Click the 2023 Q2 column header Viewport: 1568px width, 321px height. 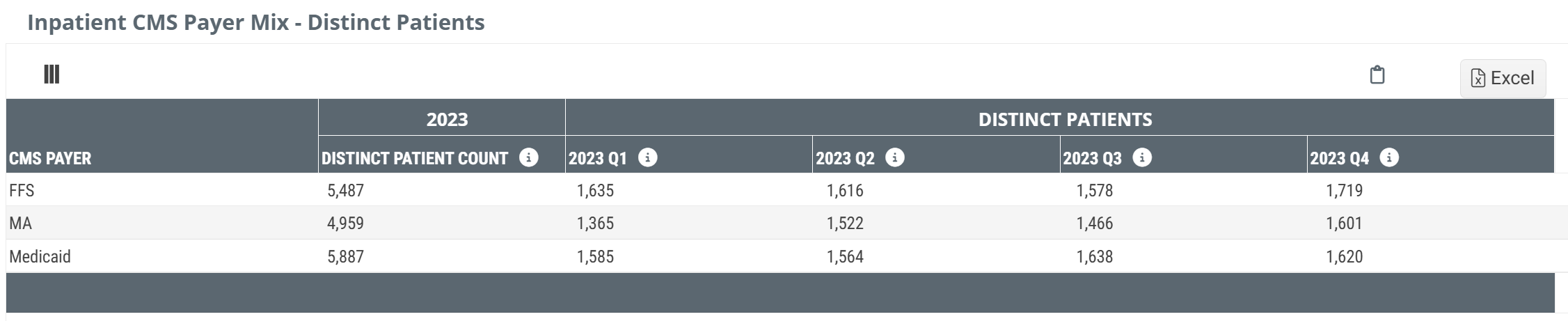[845, 159]
